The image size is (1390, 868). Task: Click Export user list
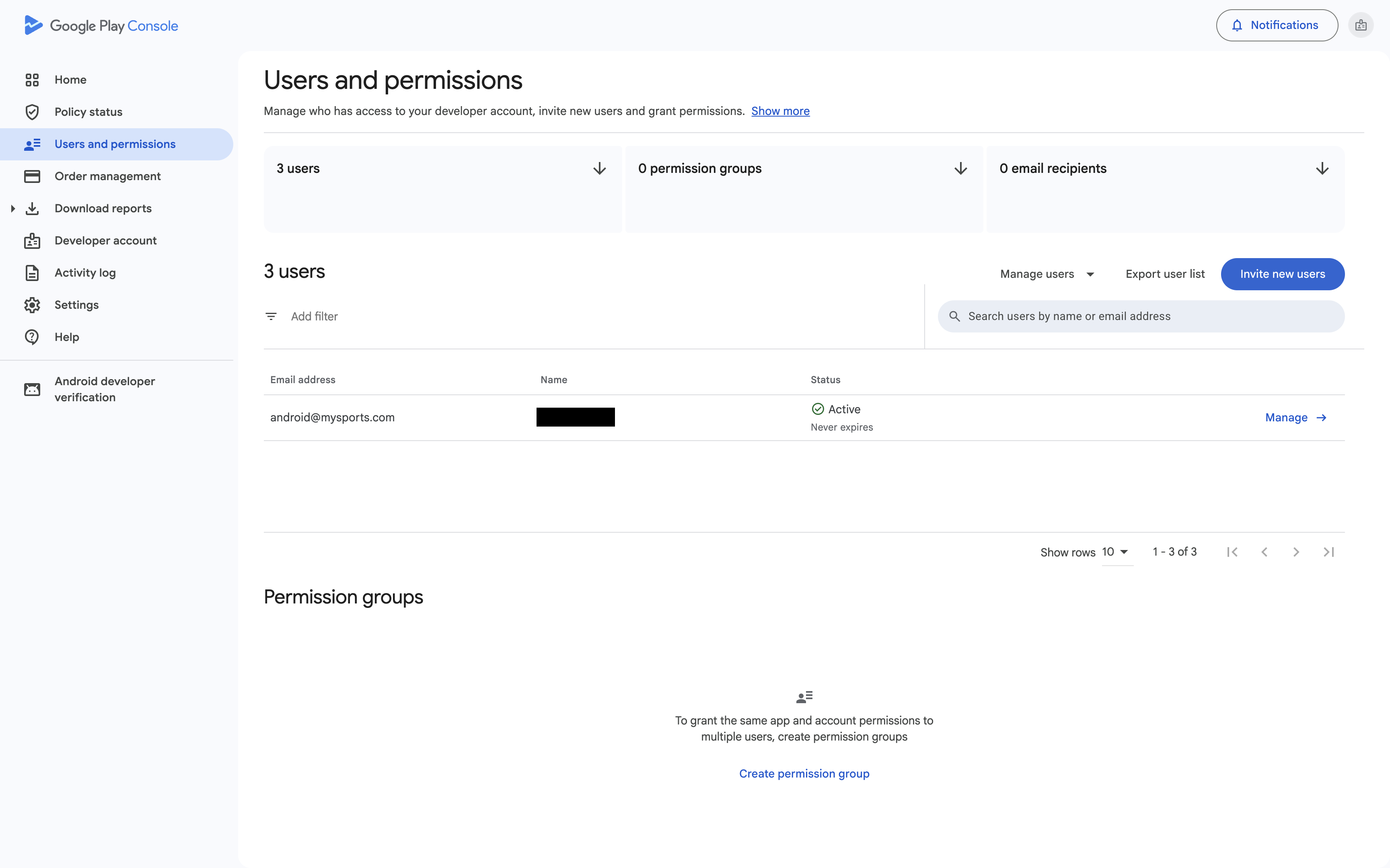[x=1165, y=274]
